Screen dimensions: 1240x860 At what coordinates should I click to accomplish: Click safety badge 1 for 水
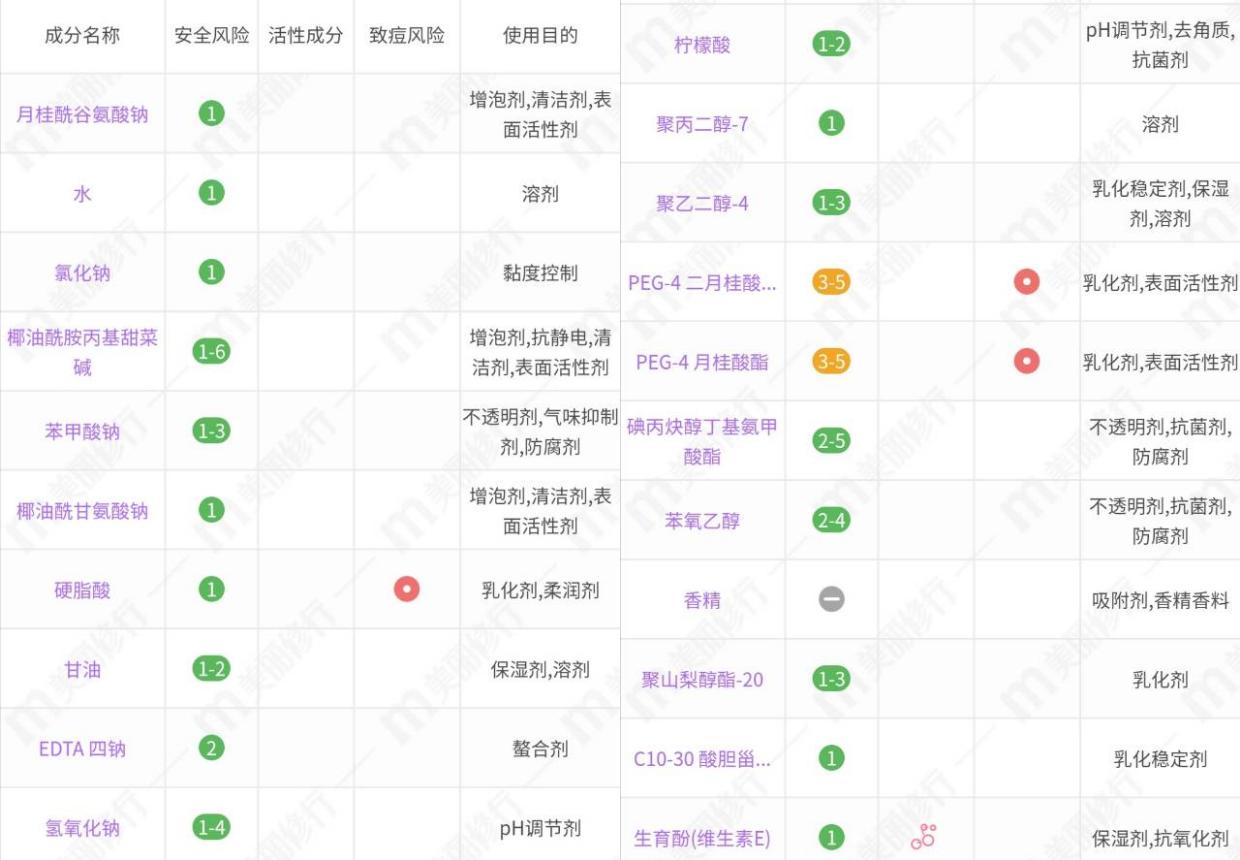tap(211, 192)
